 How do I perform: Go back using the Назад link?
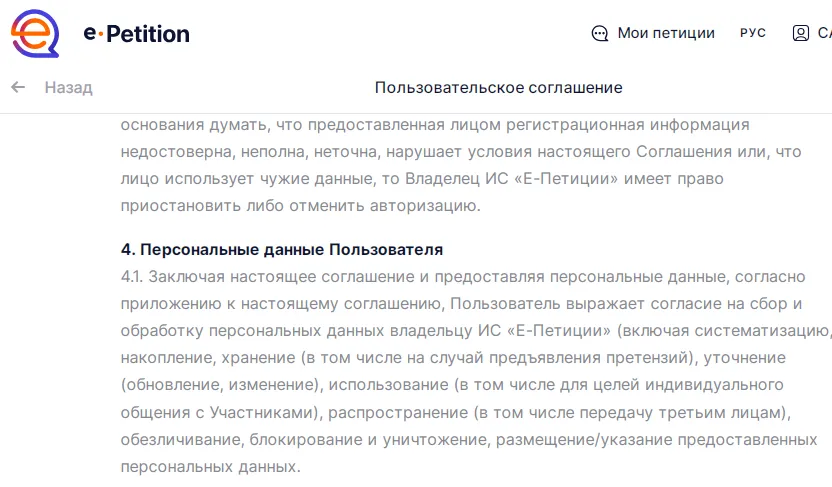click(68, 87)
